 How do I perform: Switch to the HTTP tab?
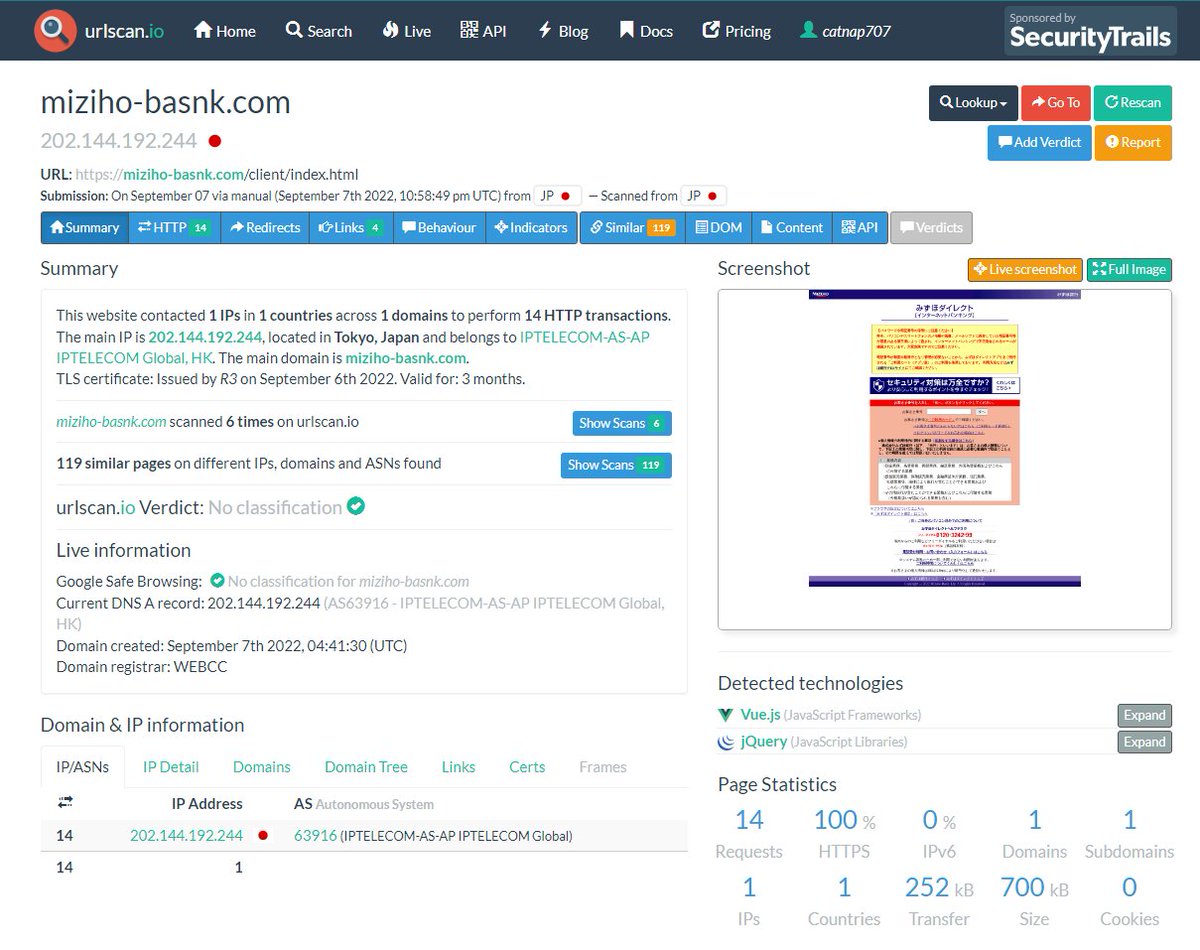click(x=174, y=227)
